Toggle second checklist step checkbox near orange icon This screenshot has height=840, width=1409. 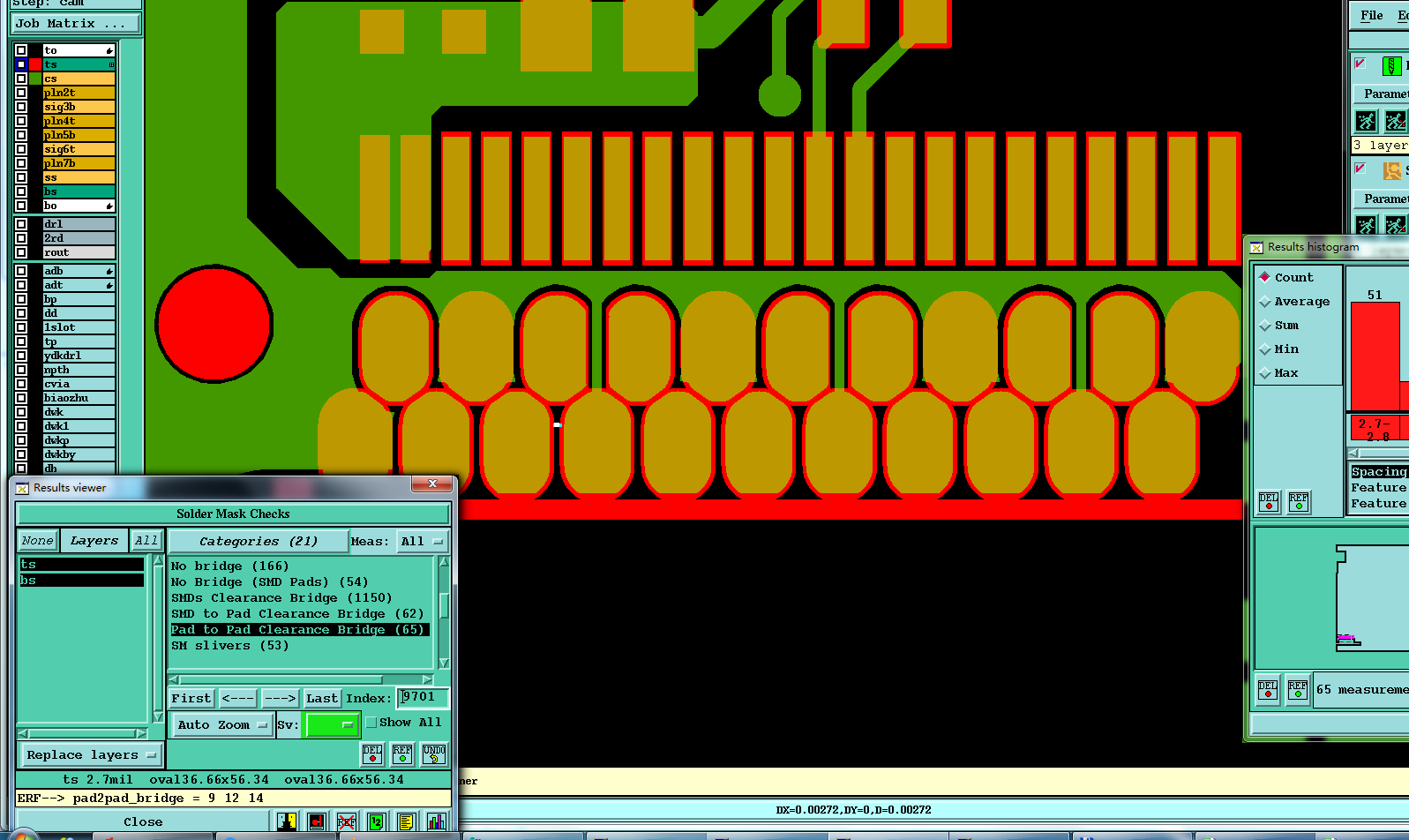click(x=1360, y=169)
